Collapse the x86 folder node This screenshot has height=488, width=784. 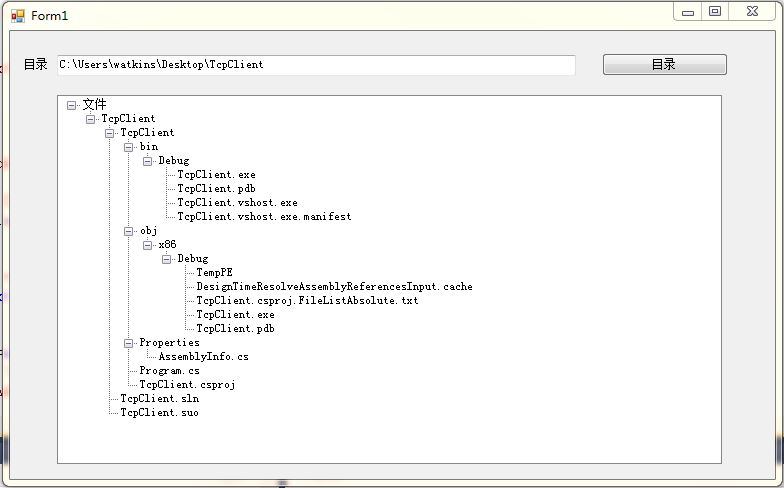(x=148, y=245)
